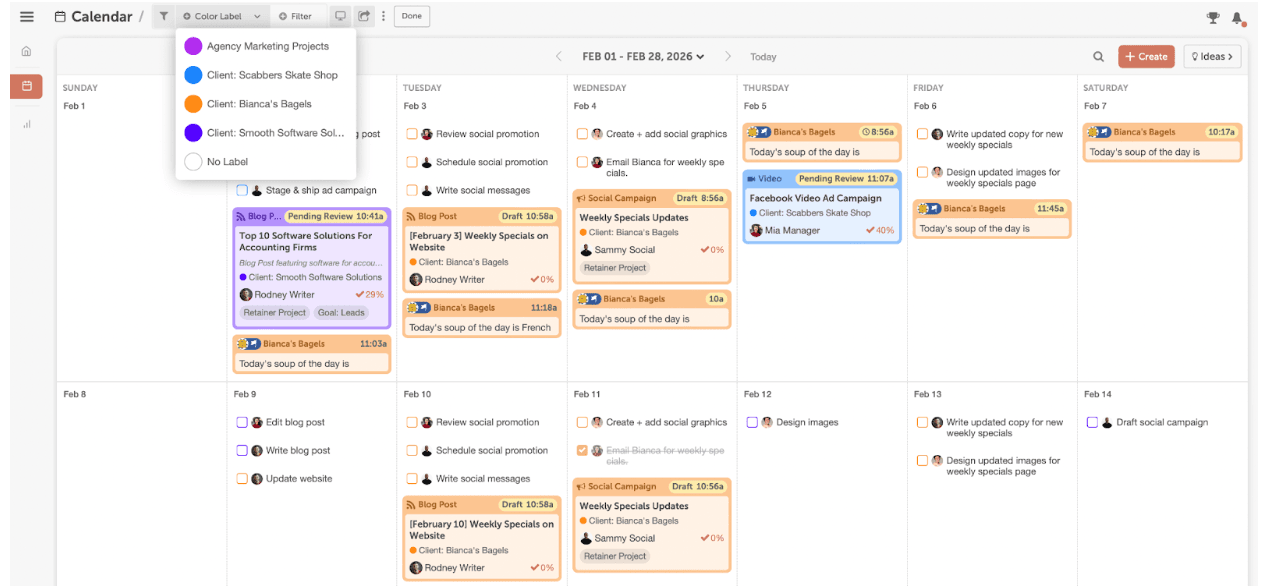This screenshot has width=1268, height=588.
Task: Uncheck completed 'Email Bianca' task on Feb 11
Action: coord(582,451)
